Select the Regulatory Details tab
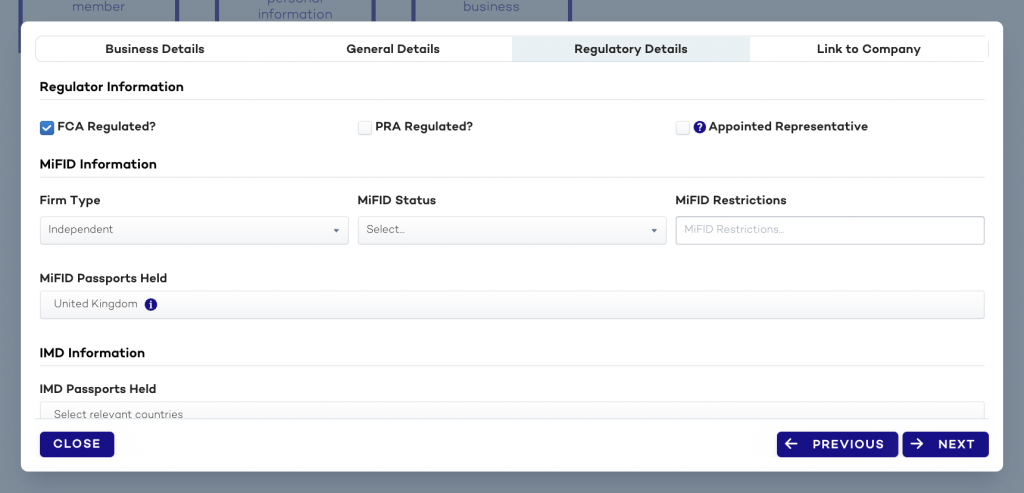Screen dimensions: 1024x493 tap(631, 49)
